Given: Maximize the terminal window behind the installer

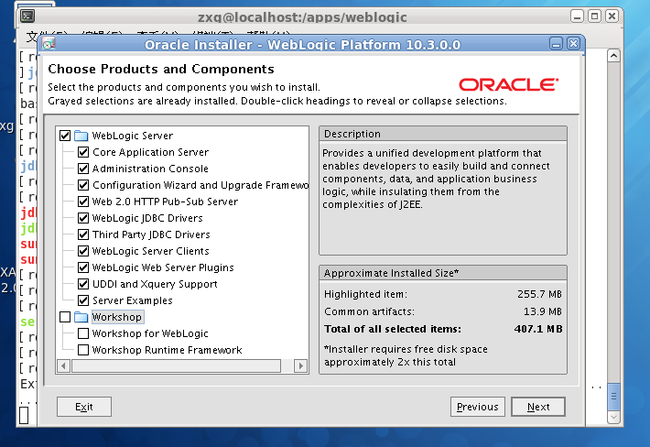Looking at the screenshot, I should [594, 16].
